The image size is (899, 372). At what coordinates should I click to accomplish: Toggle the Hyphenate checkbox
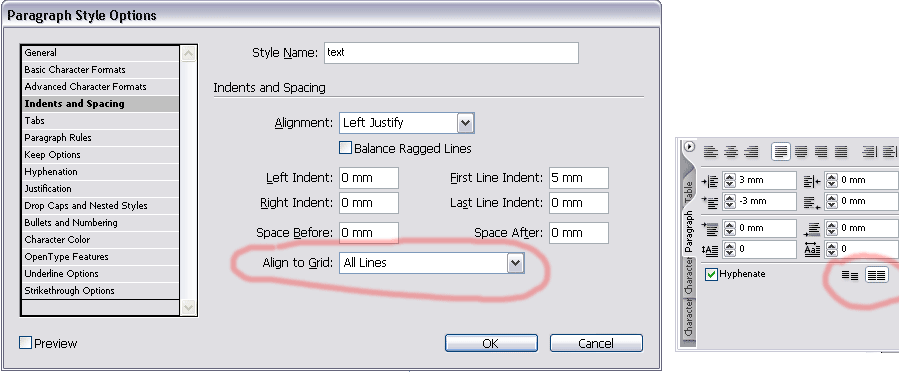[712, 275]
